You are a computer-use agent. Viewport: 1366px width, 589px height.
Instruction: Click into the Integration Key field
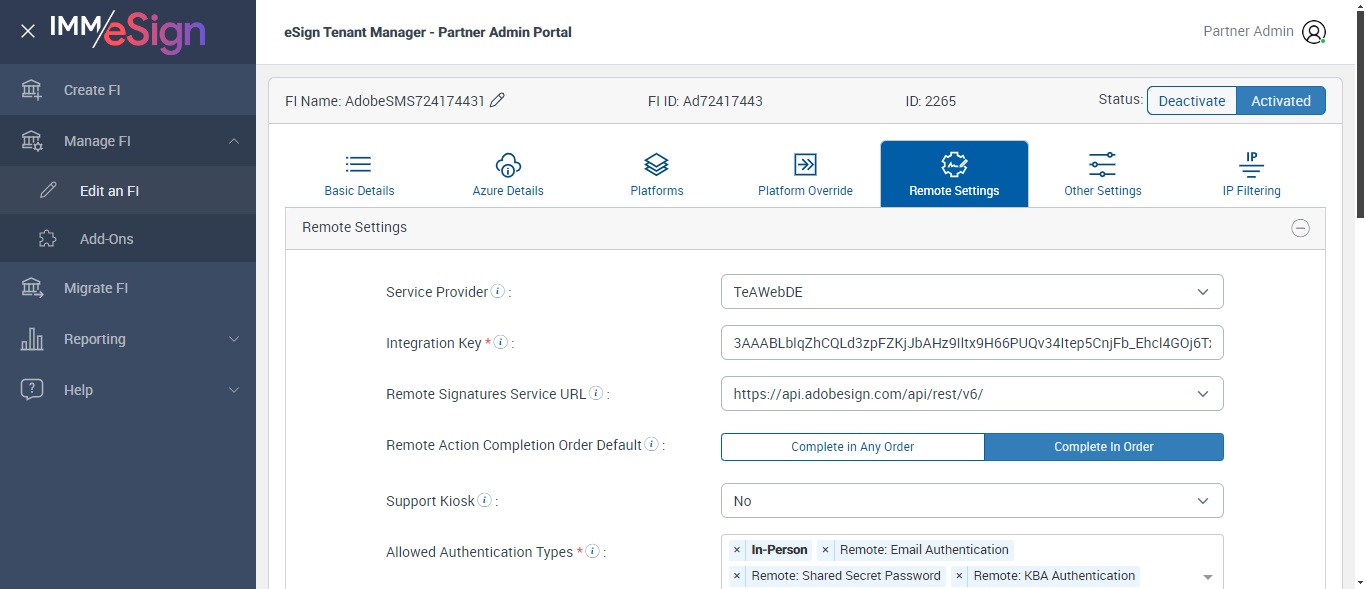point(971,343)
